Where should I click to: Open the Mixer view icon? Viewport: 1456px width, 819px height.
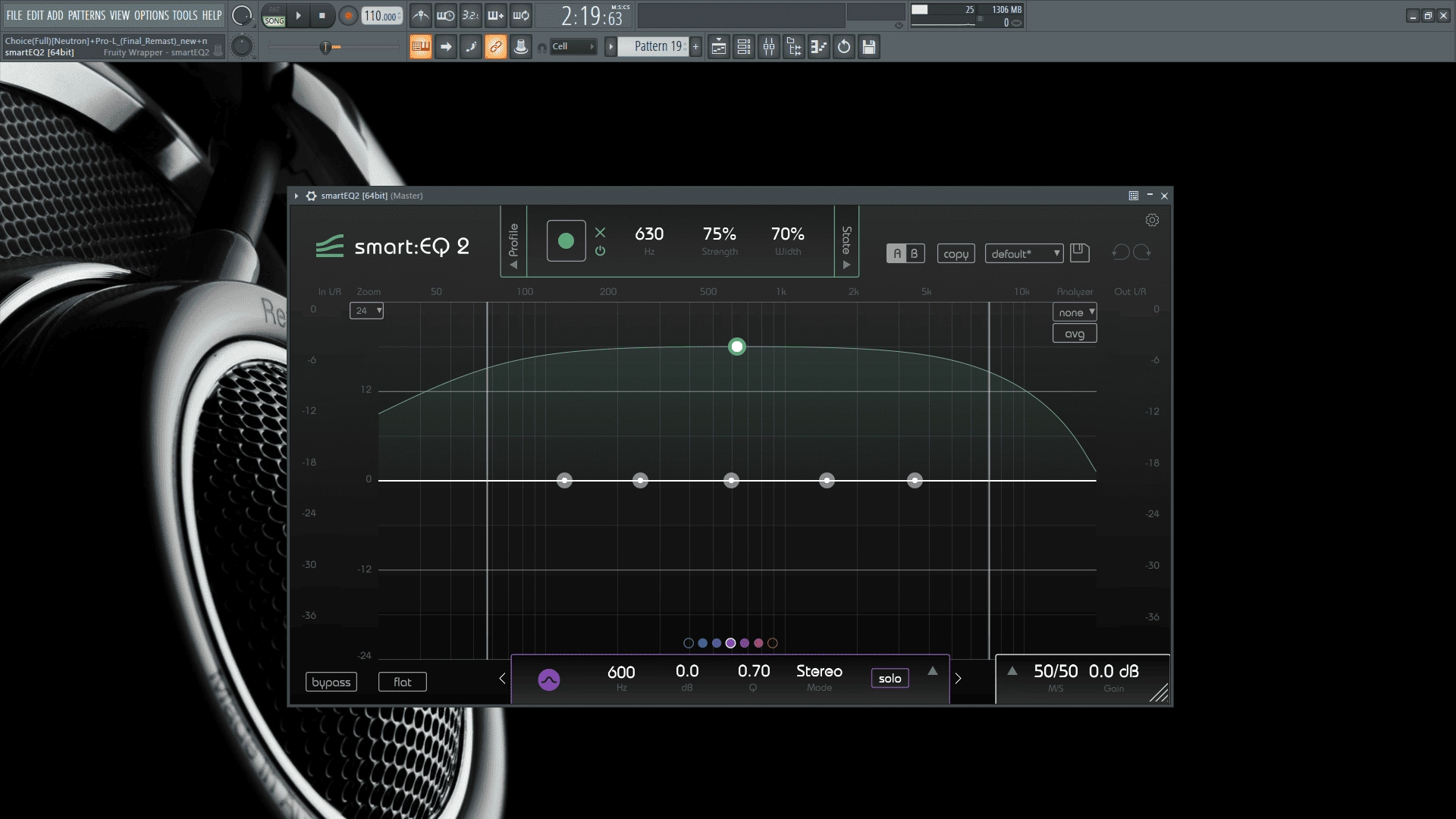[x=769, y=47]
